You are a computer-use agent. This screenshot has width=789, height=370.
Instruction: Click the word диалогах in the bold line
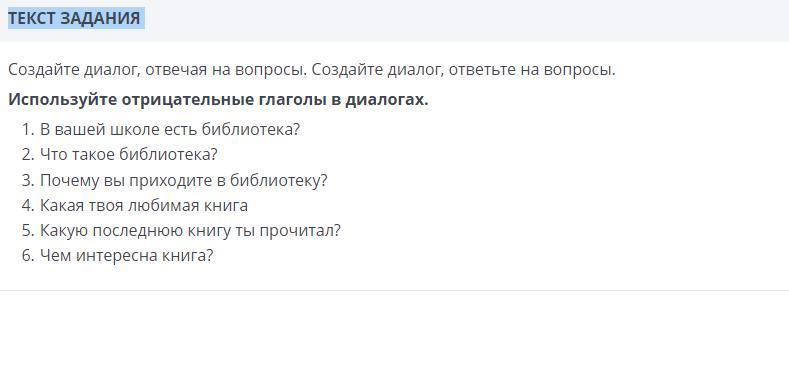(x=386, y=100)
